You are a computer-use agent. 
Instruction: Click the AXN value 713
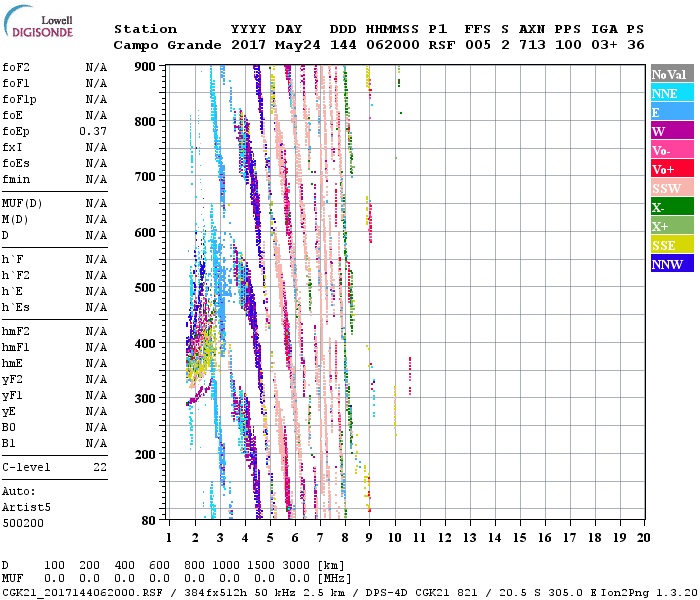(532, 45)
